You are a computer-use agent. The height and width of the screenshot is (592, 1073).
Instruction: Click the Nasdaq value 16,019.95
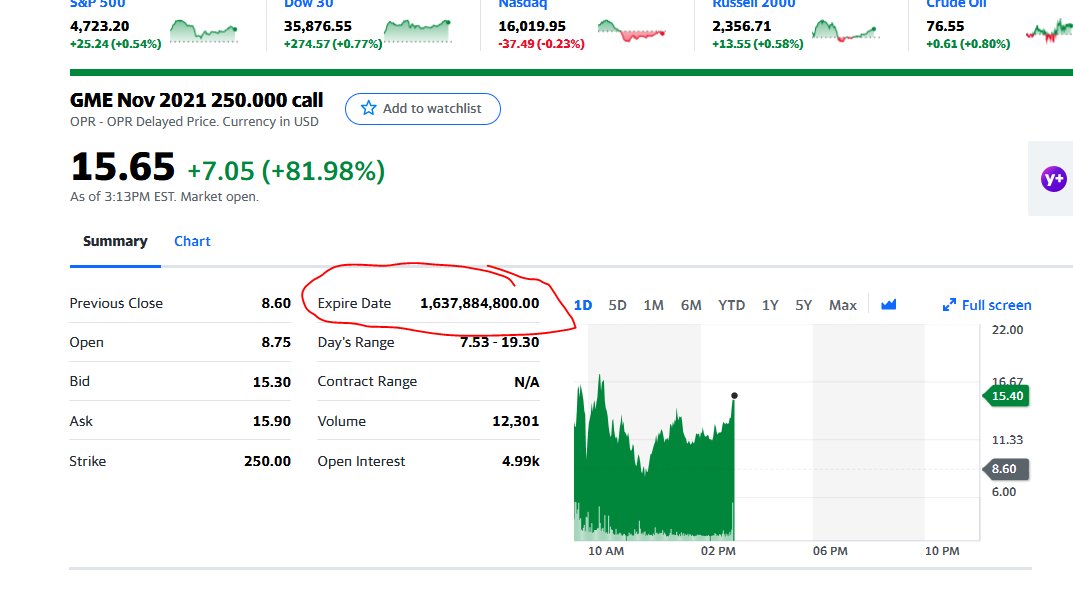point(532,27)
